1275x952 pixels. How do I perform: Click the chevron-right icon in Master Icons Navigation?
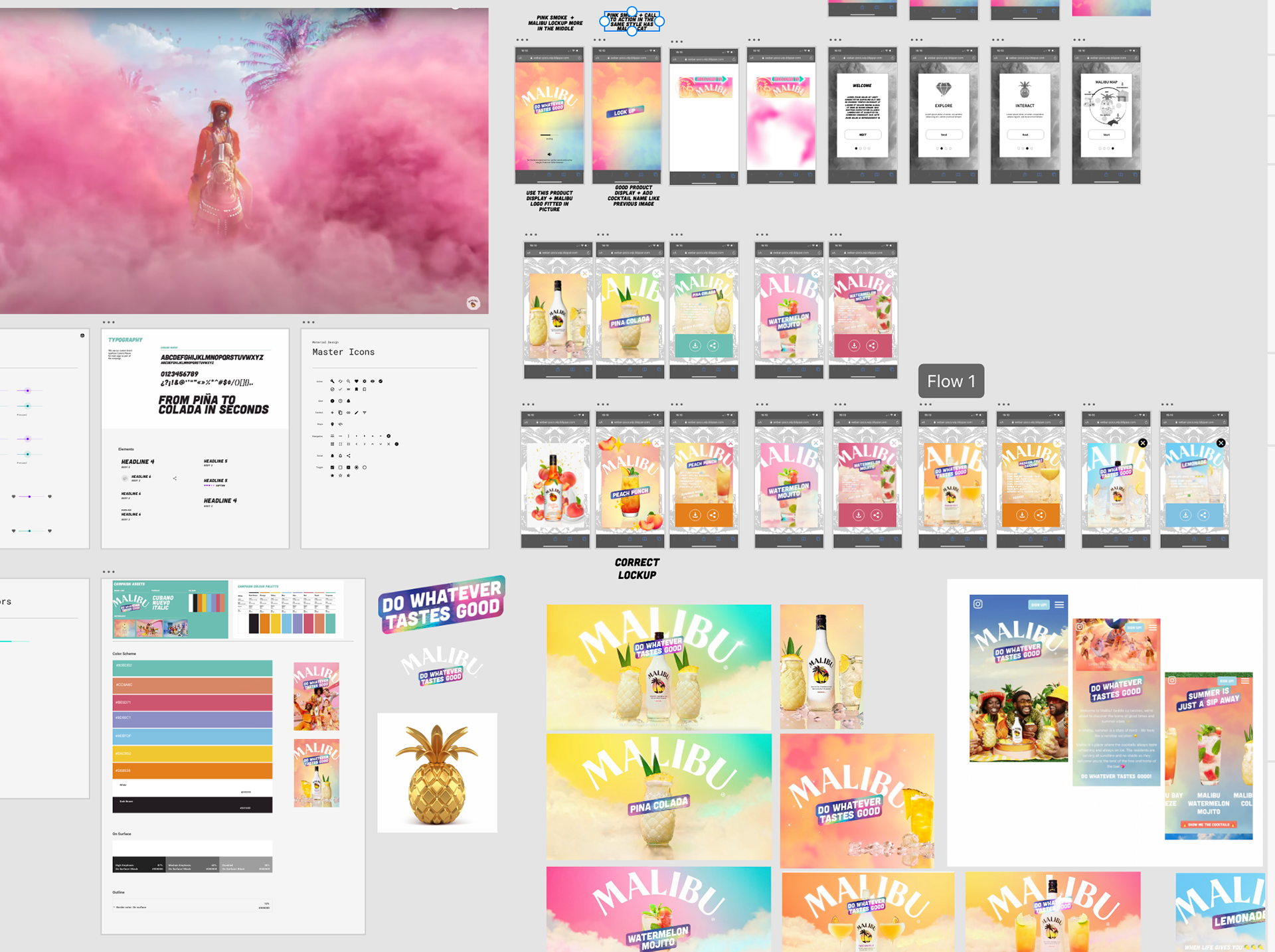(364, 444)
